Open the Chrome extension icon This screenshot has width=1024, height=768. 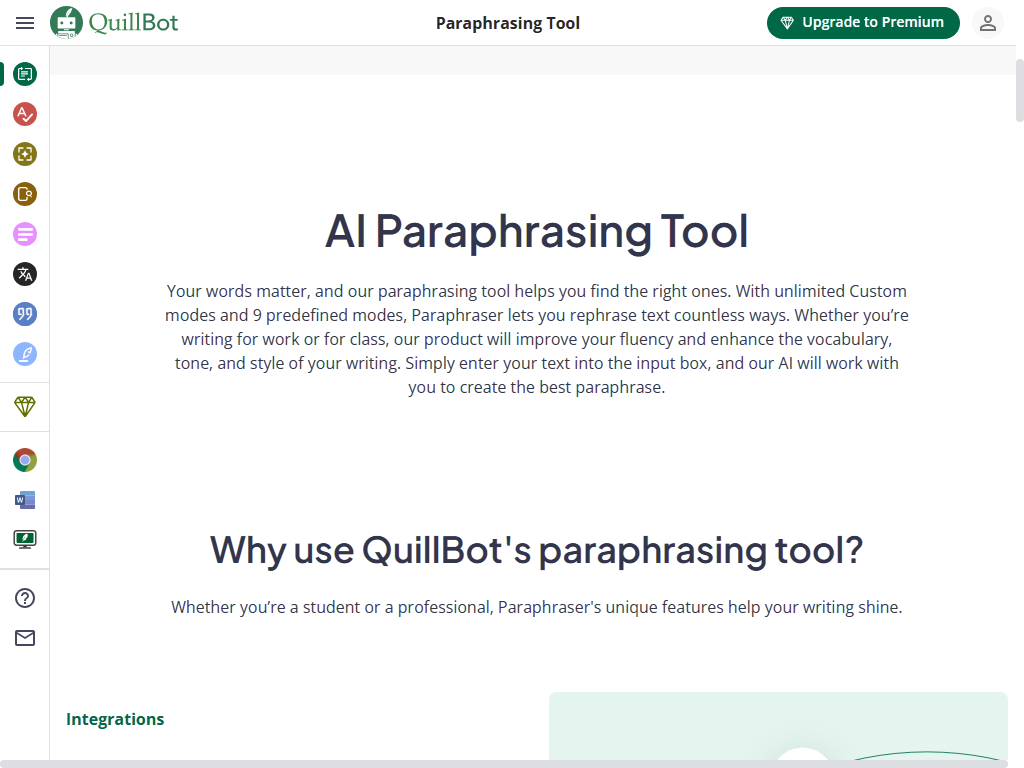click(25, 460)
